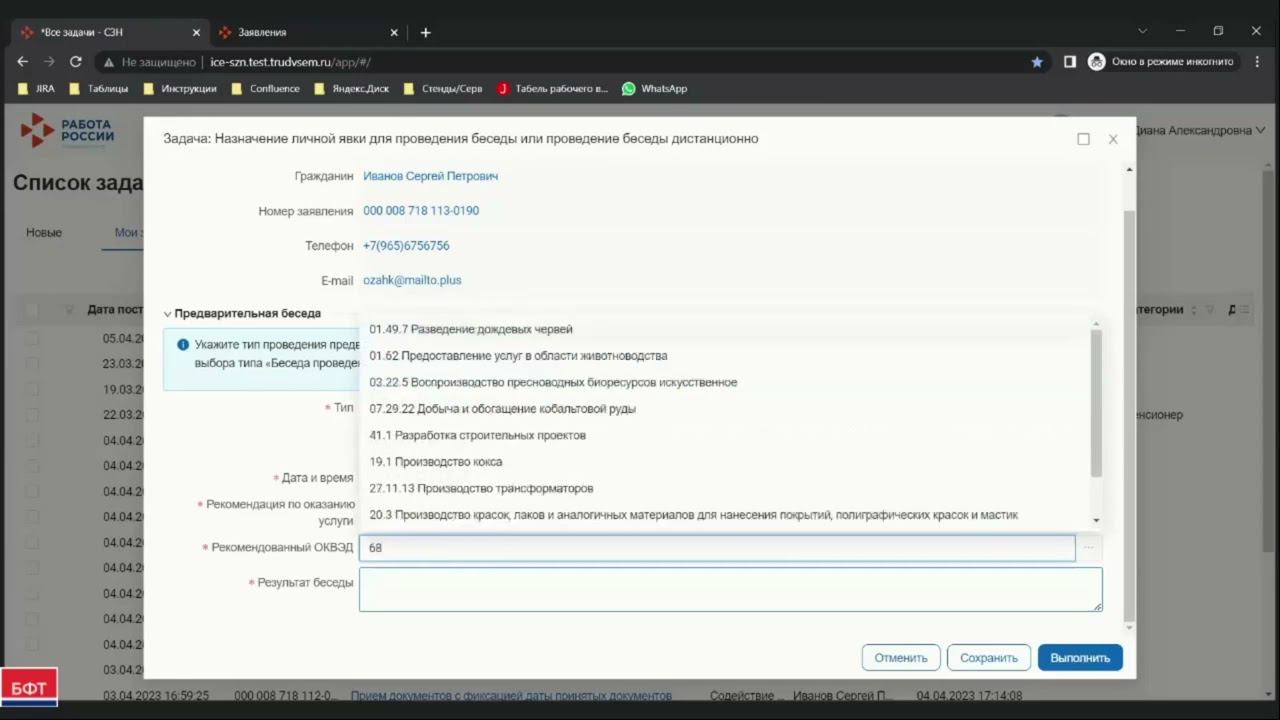Tick the checkbox of the 05.04 task row
The width and height of the screenshot is (1280, 720).
[x=32, y=338]
